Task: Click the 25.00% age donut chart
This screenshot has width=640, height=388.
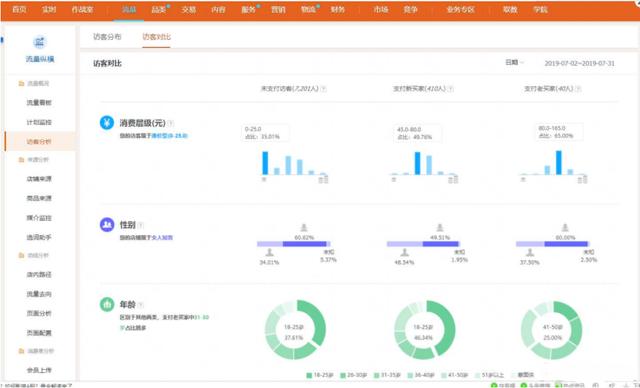Action: [x=552, y=330]
